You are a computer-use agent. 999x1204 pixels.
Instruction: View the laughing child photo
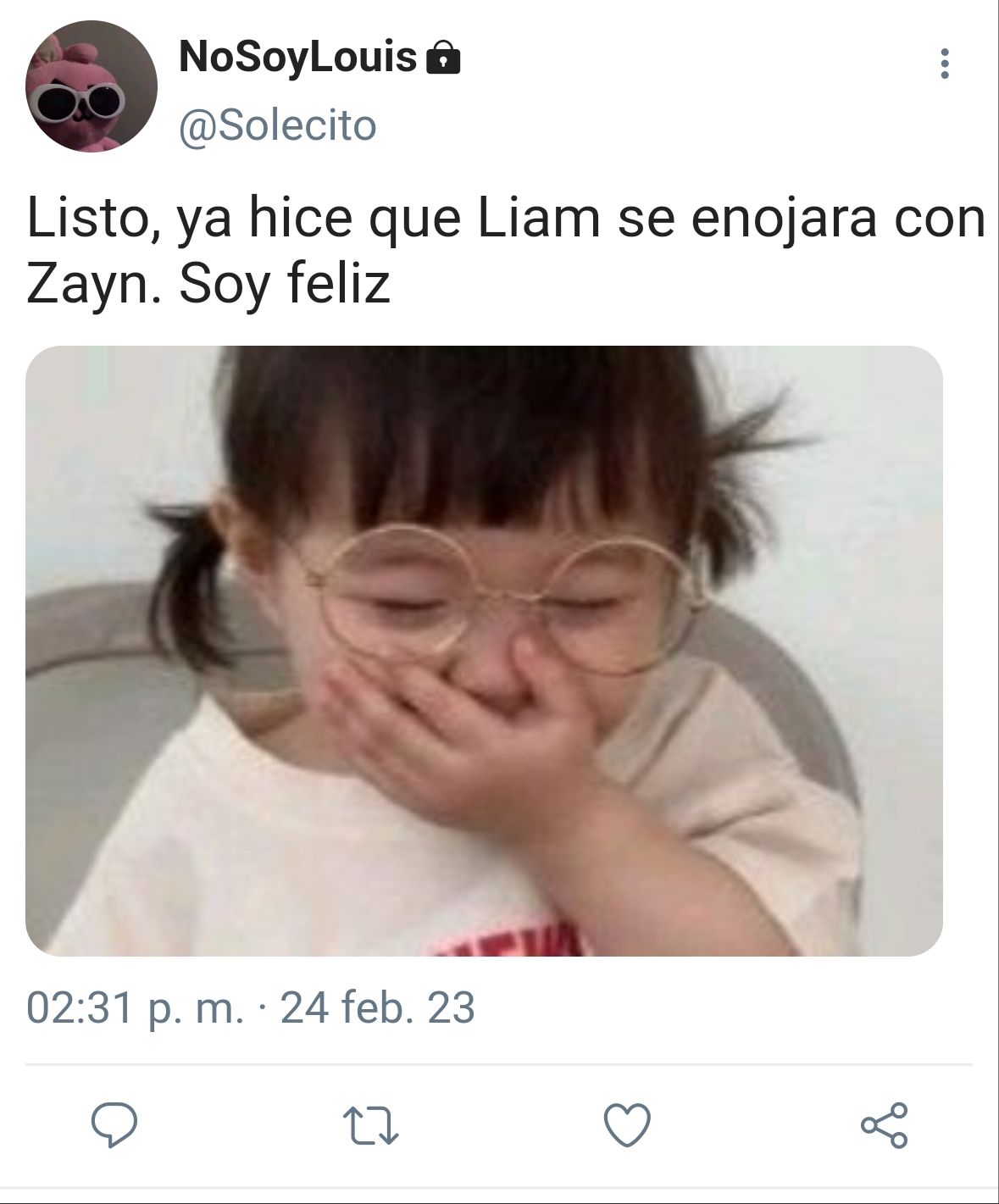(484, 651)
